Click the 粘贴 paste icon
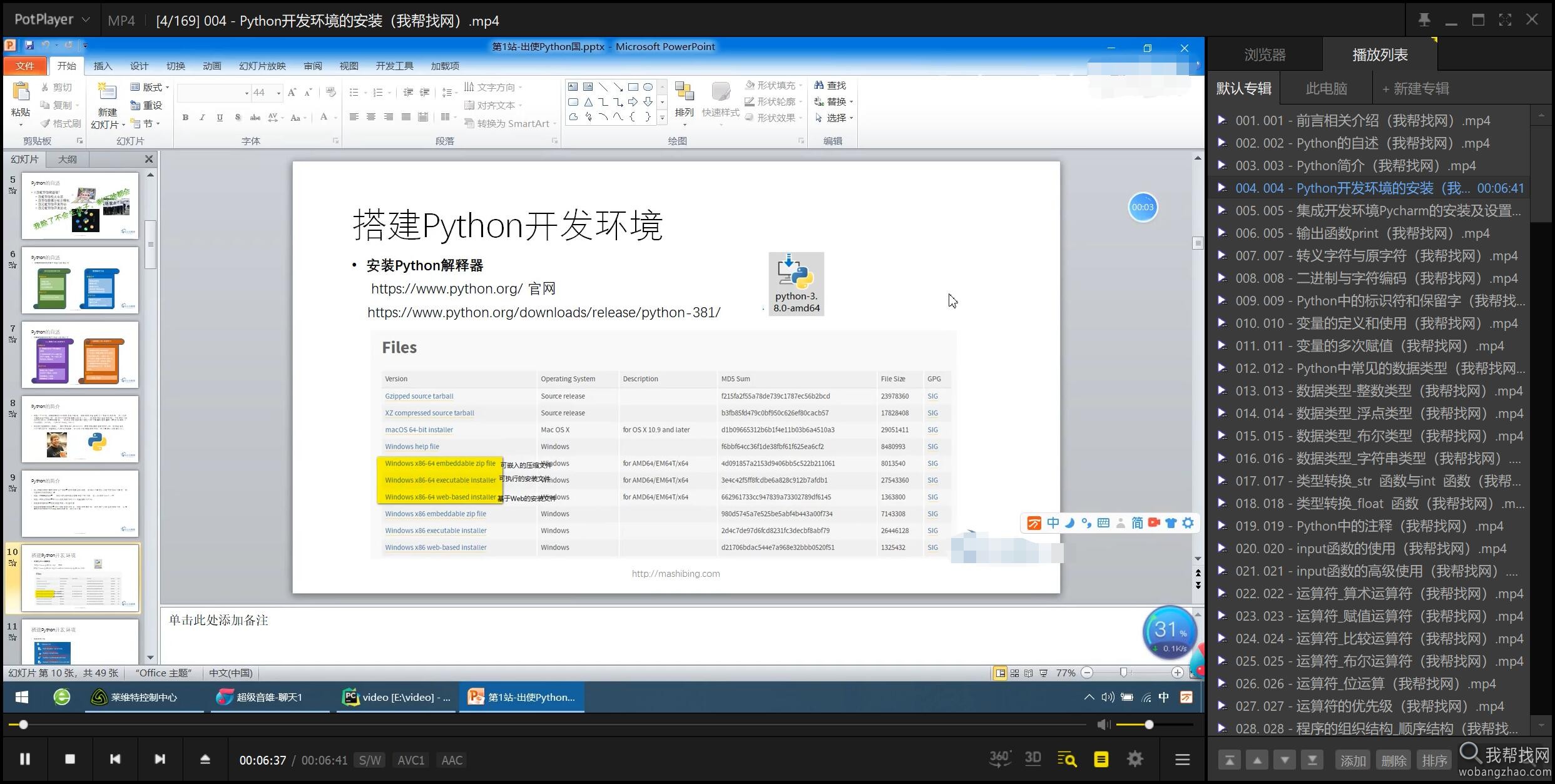Image resolution: width=1555 pixels, height=784 pixels. 21,93
